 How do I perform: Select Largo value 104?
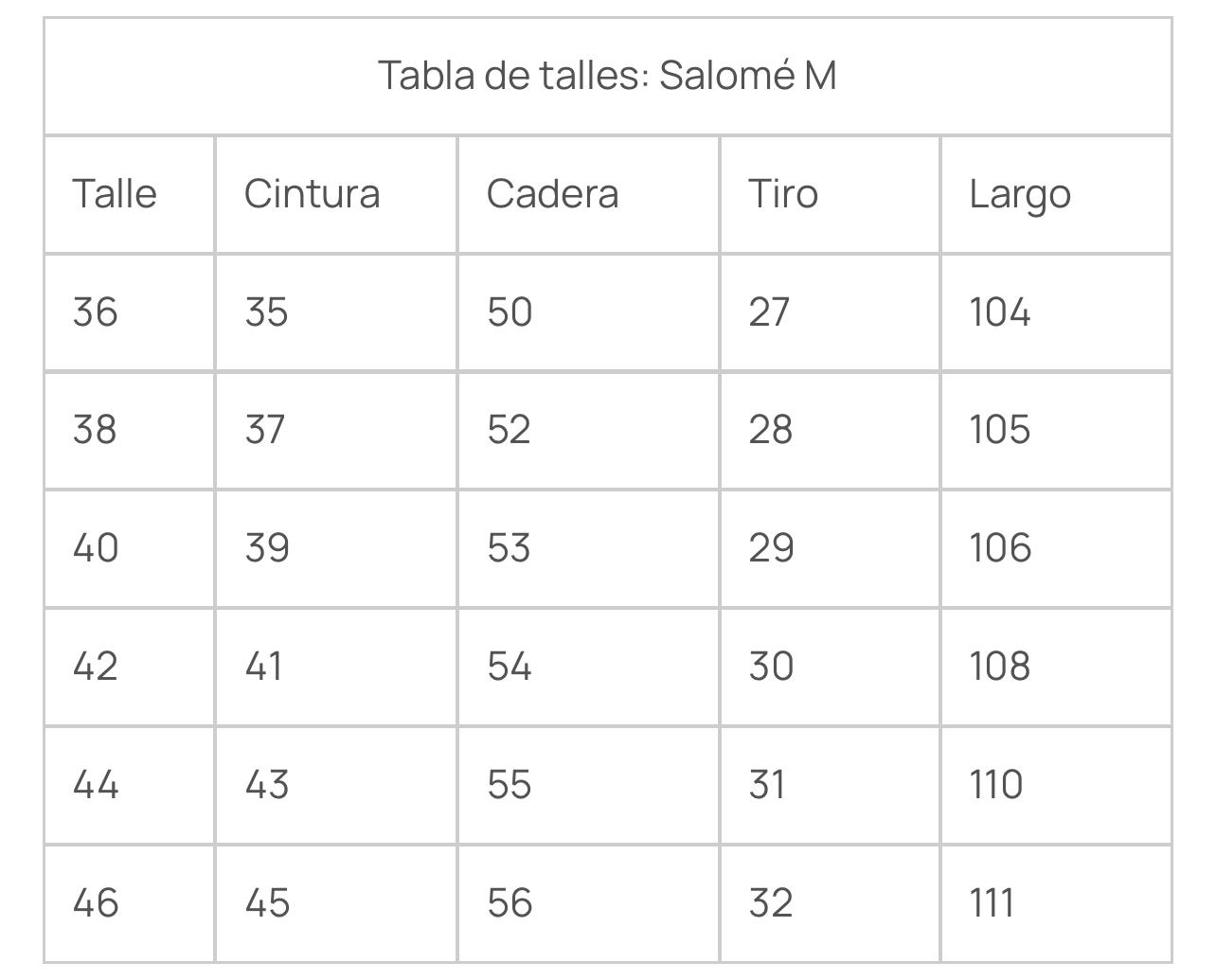999,312
